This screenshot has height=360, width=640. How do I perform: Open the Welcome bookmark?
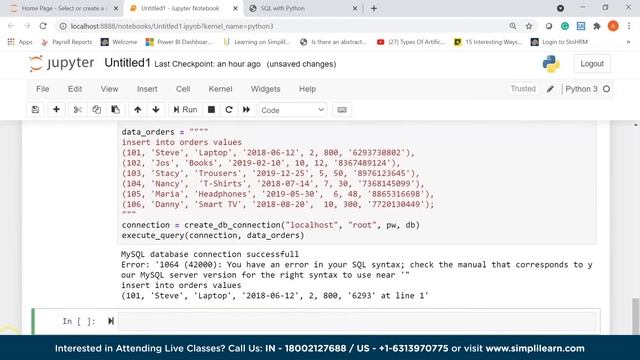coord(119,42)
